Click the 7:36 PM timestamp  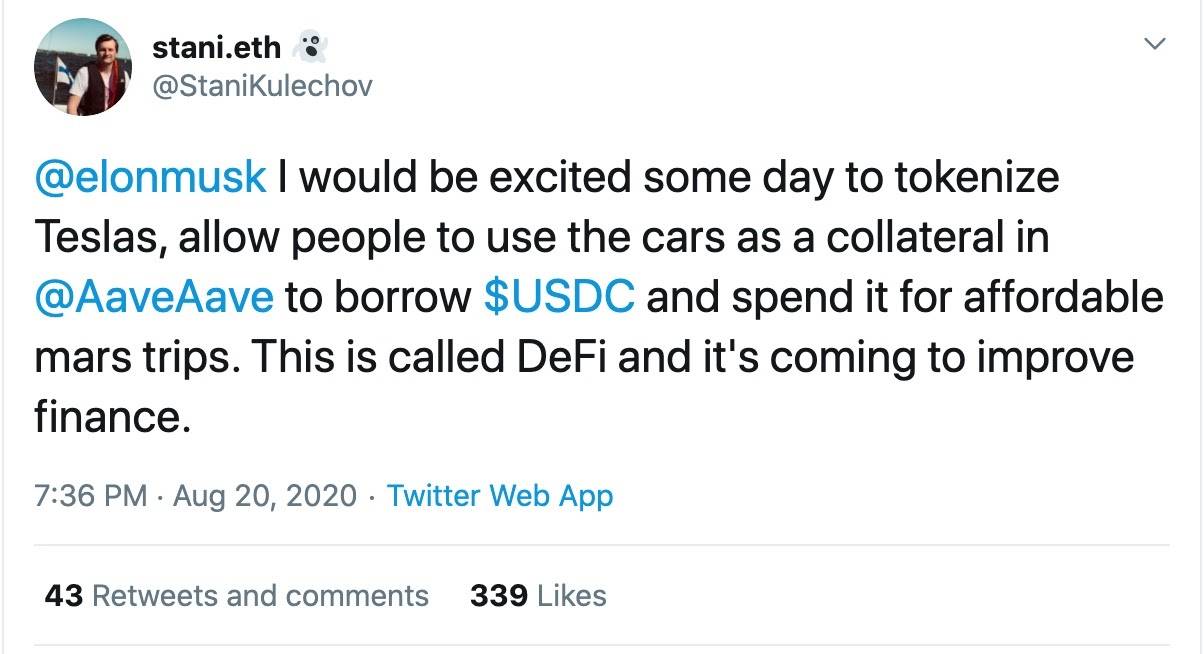(x=91, y=495)
